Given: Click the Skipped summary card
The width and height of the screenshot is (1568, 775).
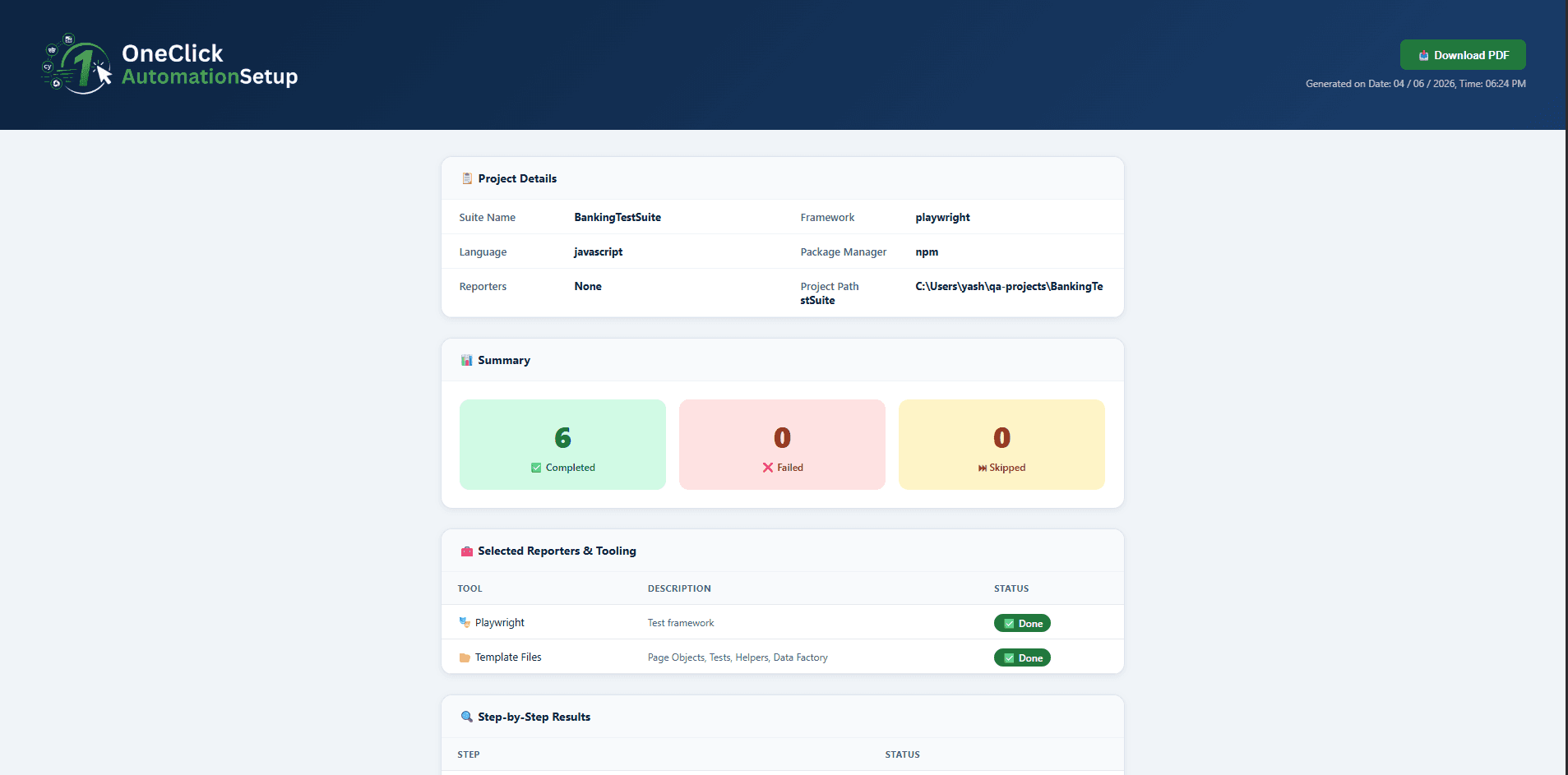Looking at the screenshot, I should coord(1001,445).
